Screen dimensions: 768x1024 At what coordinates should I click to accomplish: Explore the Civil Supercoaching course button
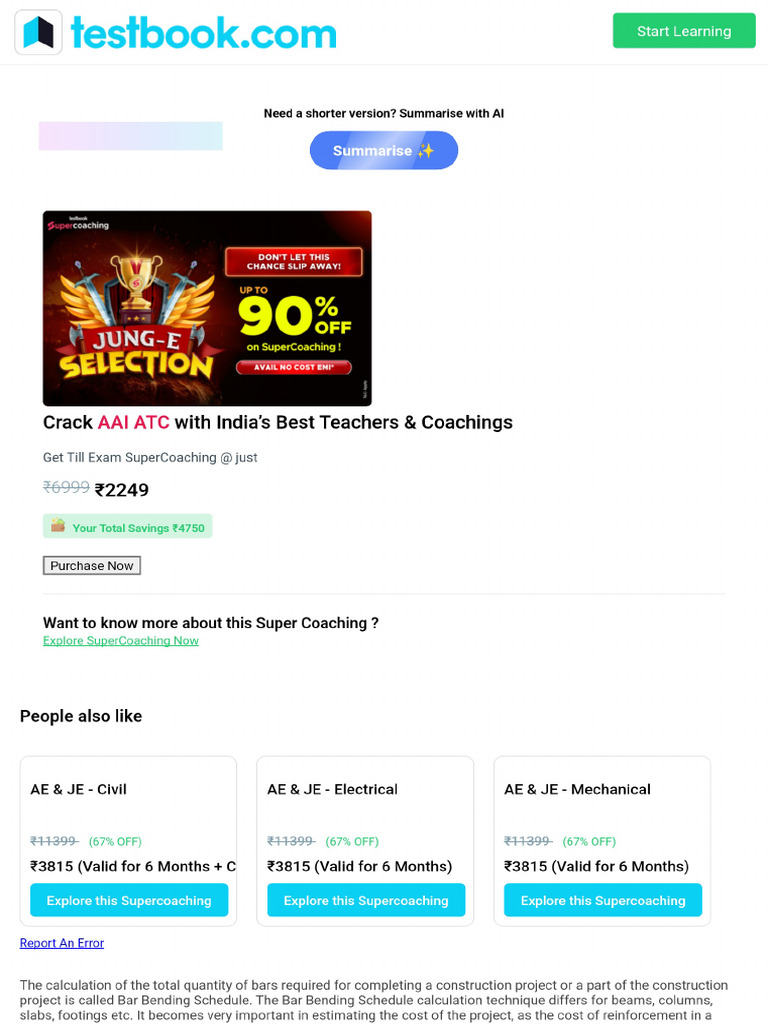(129, 900)
